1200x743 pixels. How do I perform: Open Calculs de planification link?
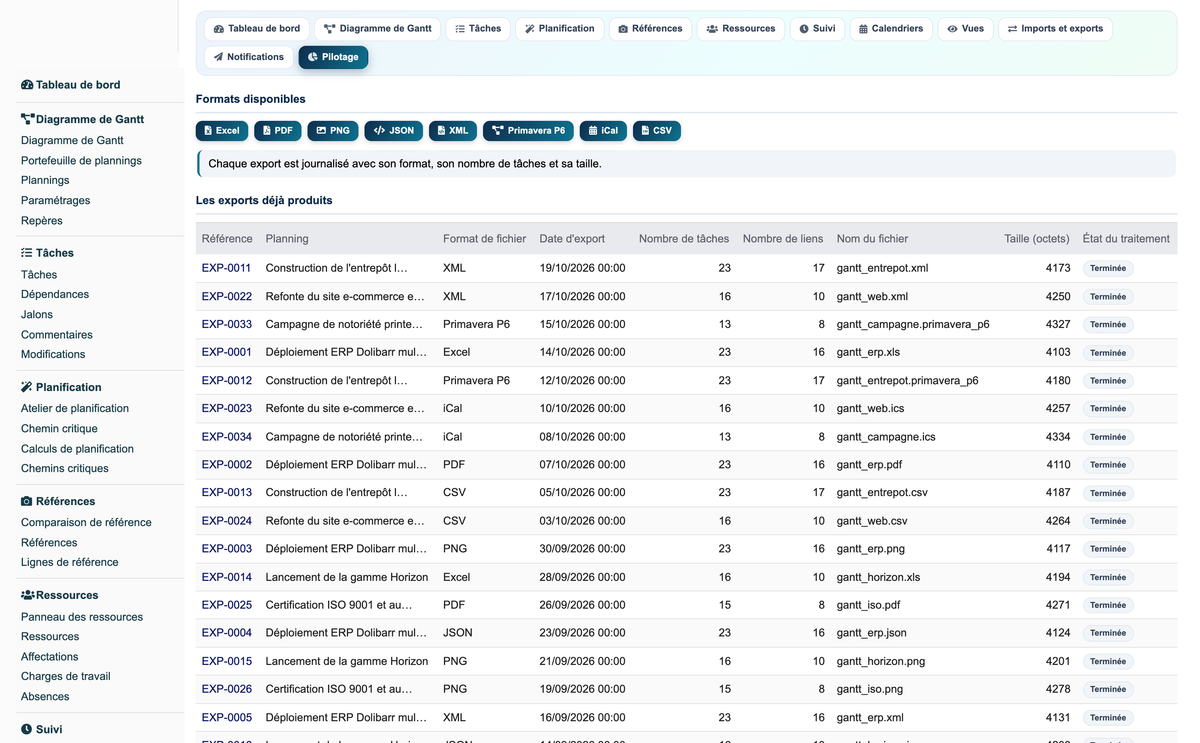77,449
